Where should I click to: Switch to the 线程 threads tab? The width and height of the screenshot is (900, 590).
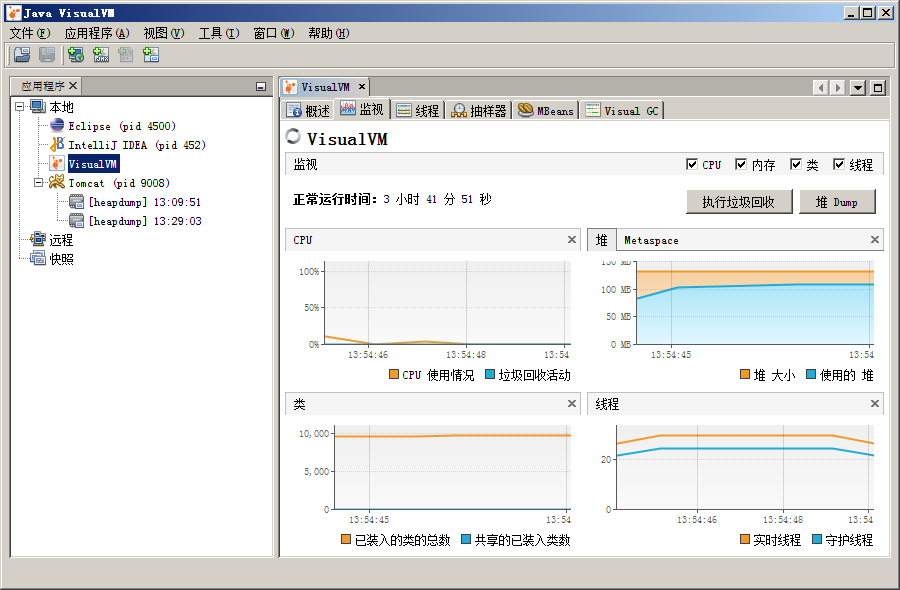pyautogui.click(x=418, y=110)
